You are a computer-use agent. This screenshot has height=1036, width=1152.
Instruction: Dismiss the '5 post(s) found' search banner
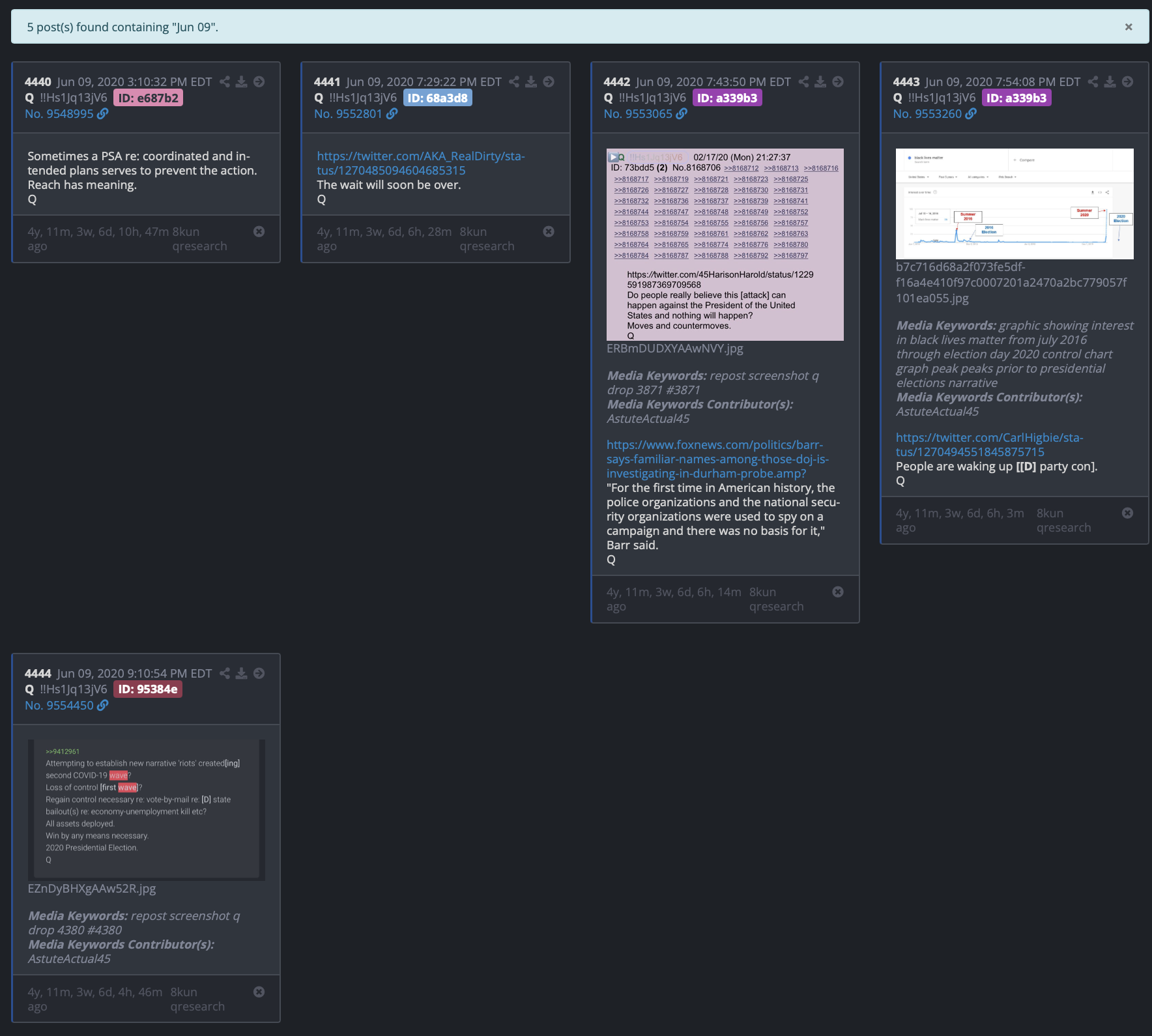point(1129,27)
